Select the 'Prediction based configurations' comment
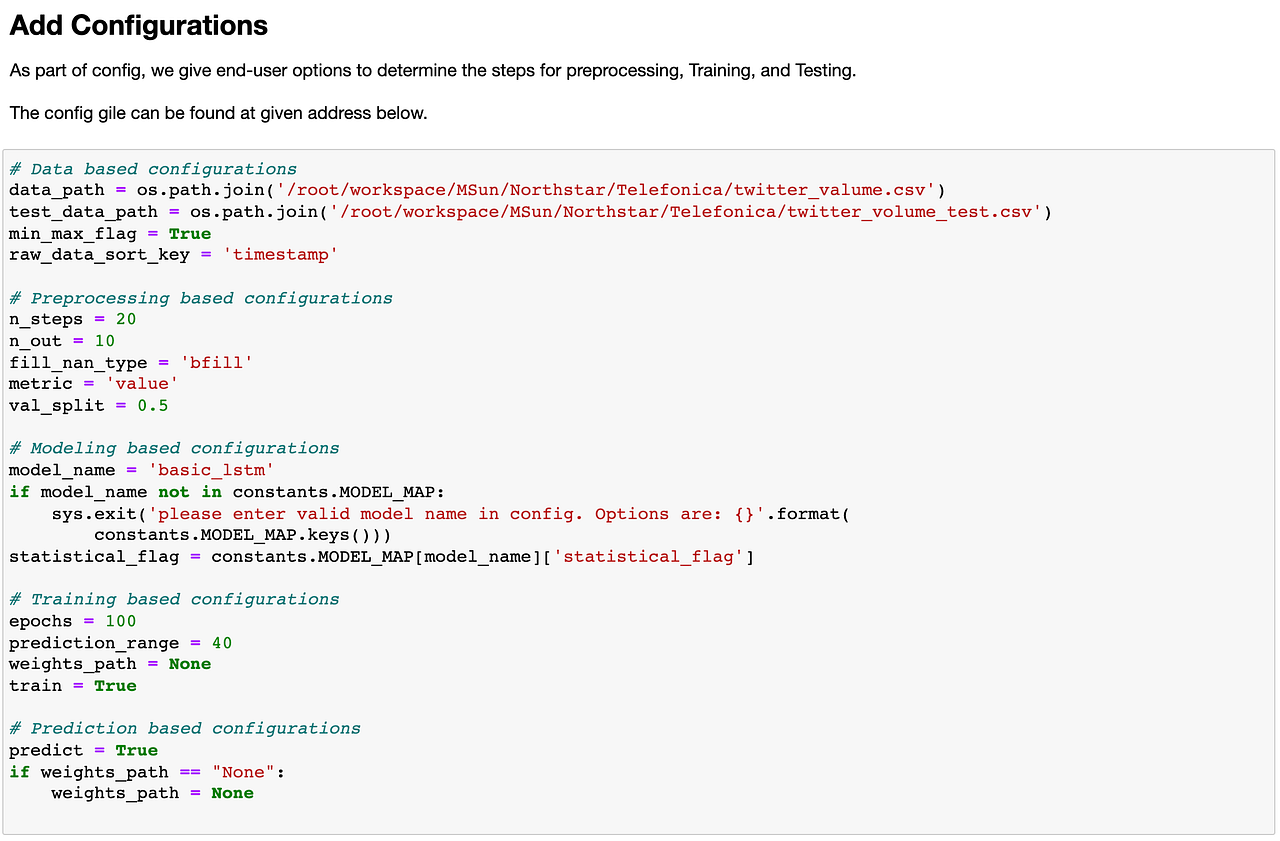1280x841 pixels. pyautogui.click(x=184, y=727)
